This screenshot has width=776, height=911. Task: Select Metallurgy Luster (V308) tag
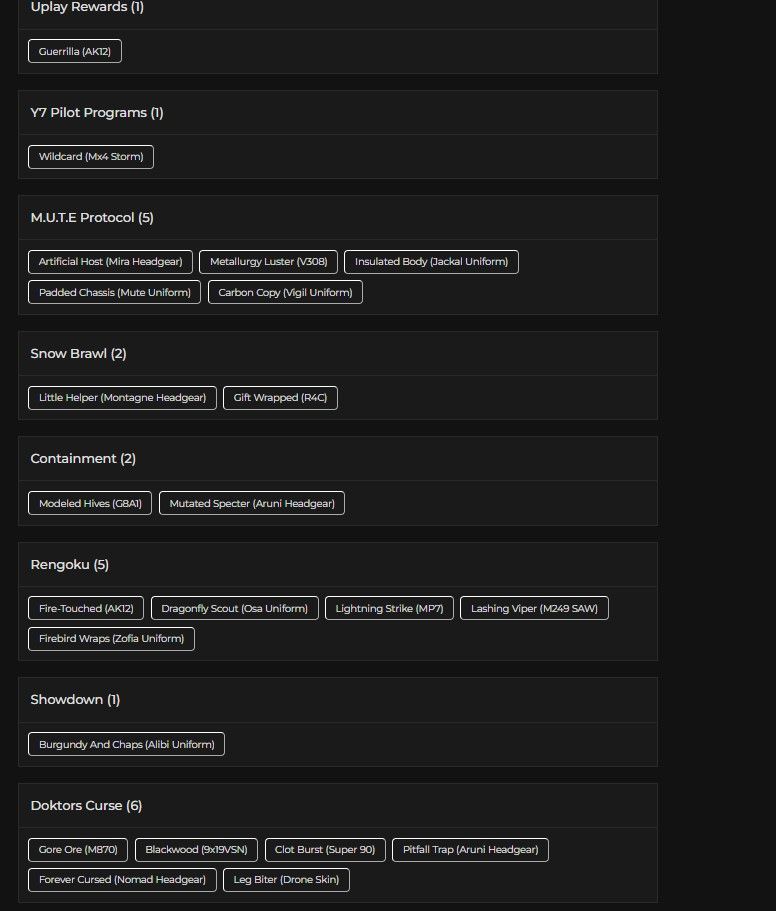coord(268,262)
